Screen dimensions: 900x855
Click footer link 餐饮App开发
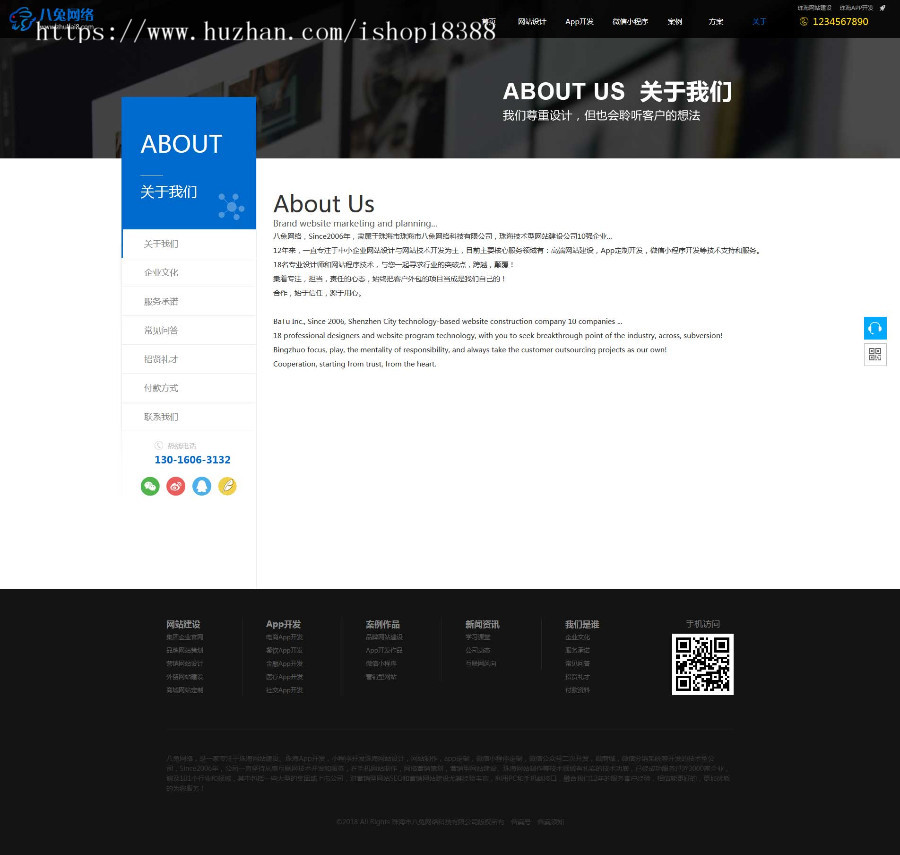(x=284, y=651)
